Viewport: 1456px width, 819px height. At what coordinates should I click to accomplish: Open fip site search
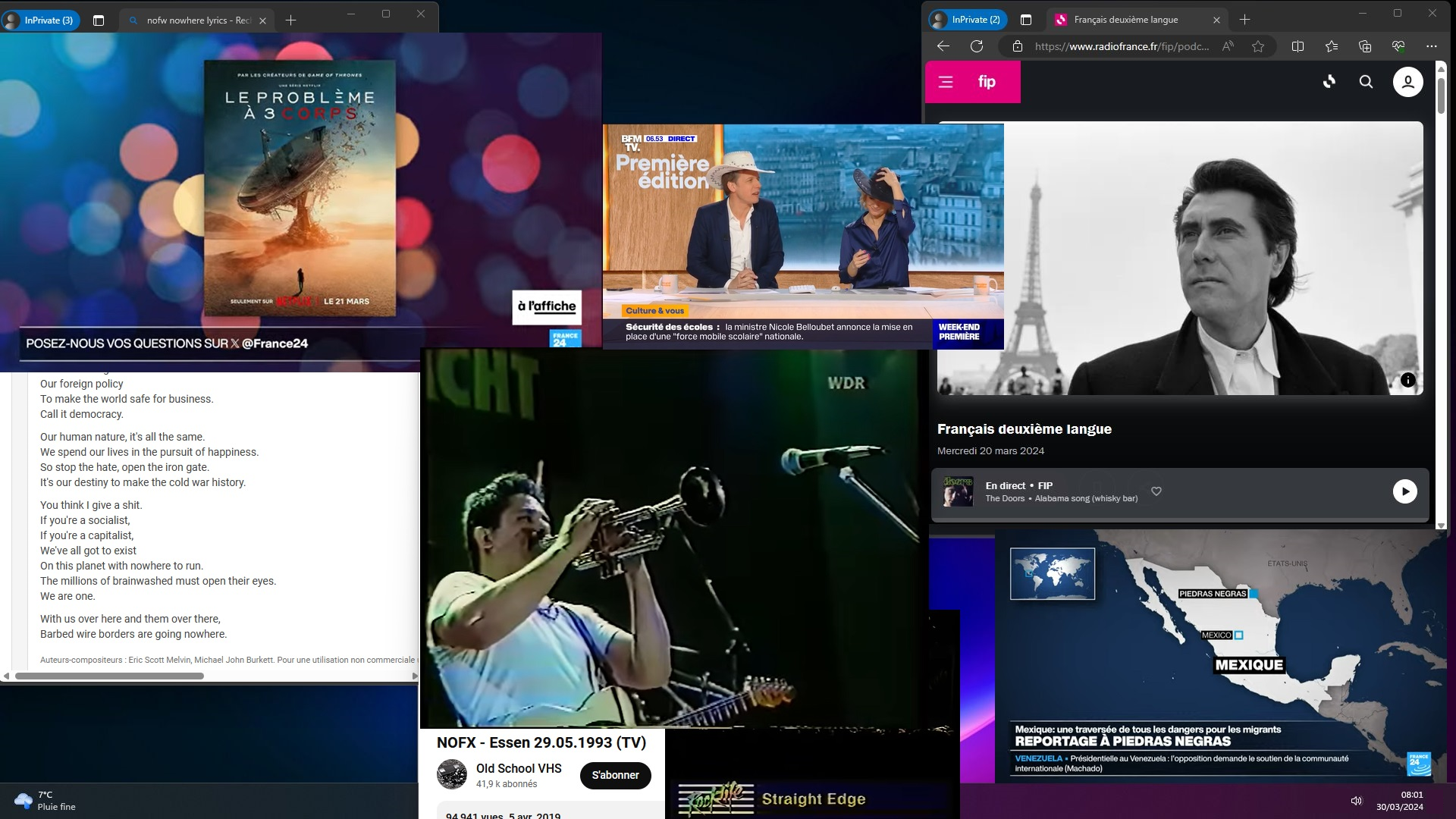tap(1366, 82)
